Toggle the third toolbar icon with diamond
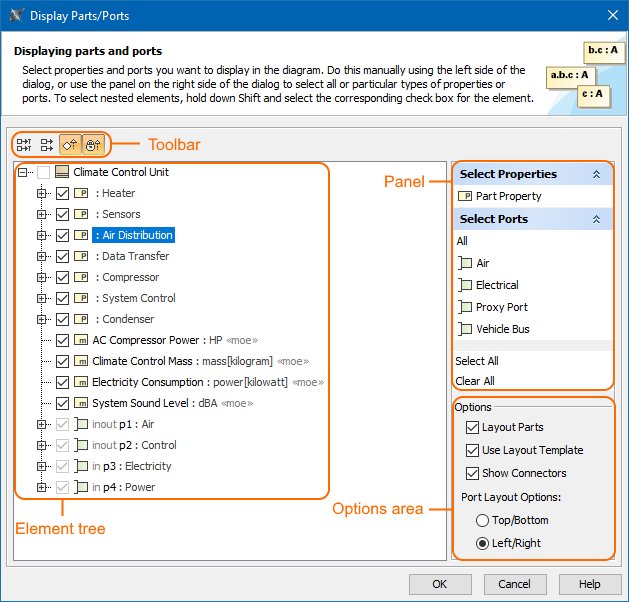The image size is (629, 602). click(x=70, y=144)
